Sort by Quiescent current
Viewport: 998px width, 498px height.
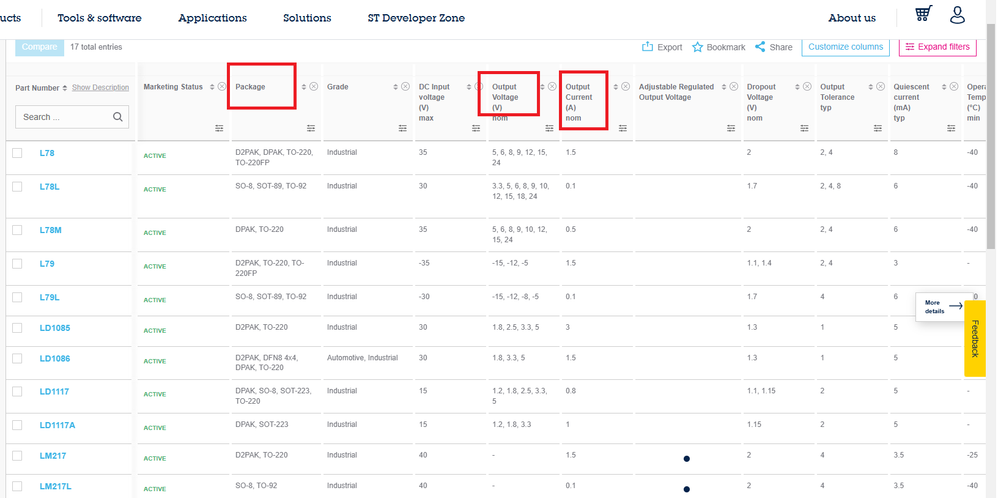pos(944,87)
